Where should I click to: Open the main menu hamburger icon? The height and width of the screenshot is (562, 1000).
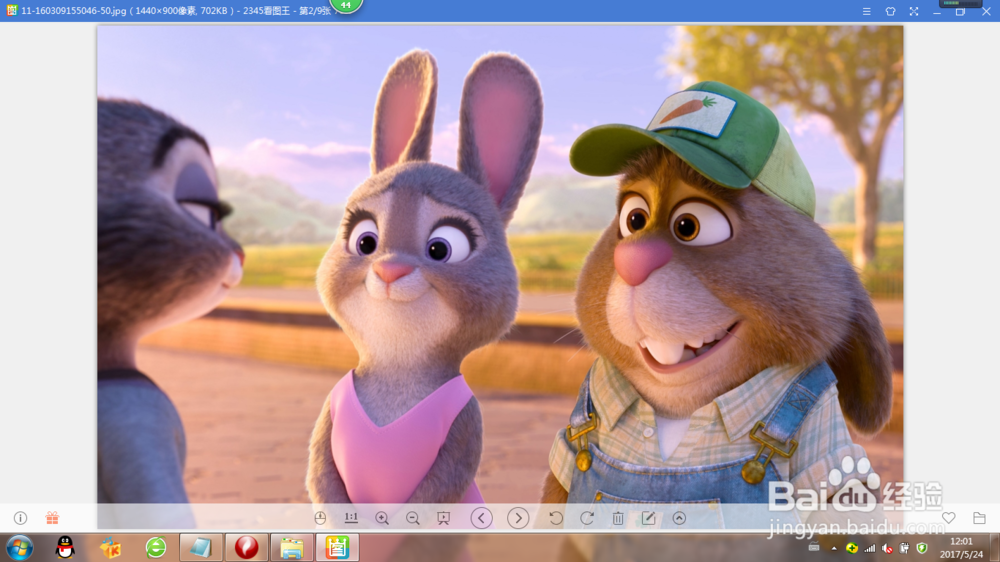[x=867, y=11]
